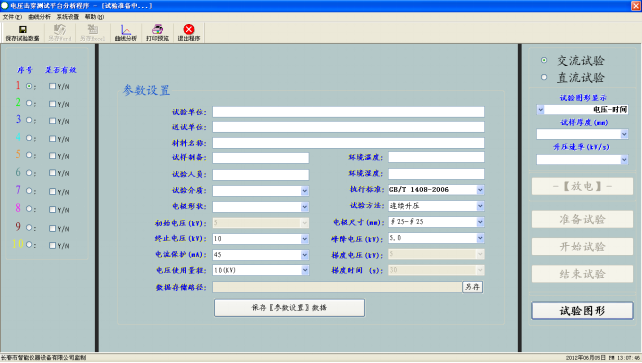
Task: Click the 打印预览 print preview printer icon
Action: pos(157,29)
